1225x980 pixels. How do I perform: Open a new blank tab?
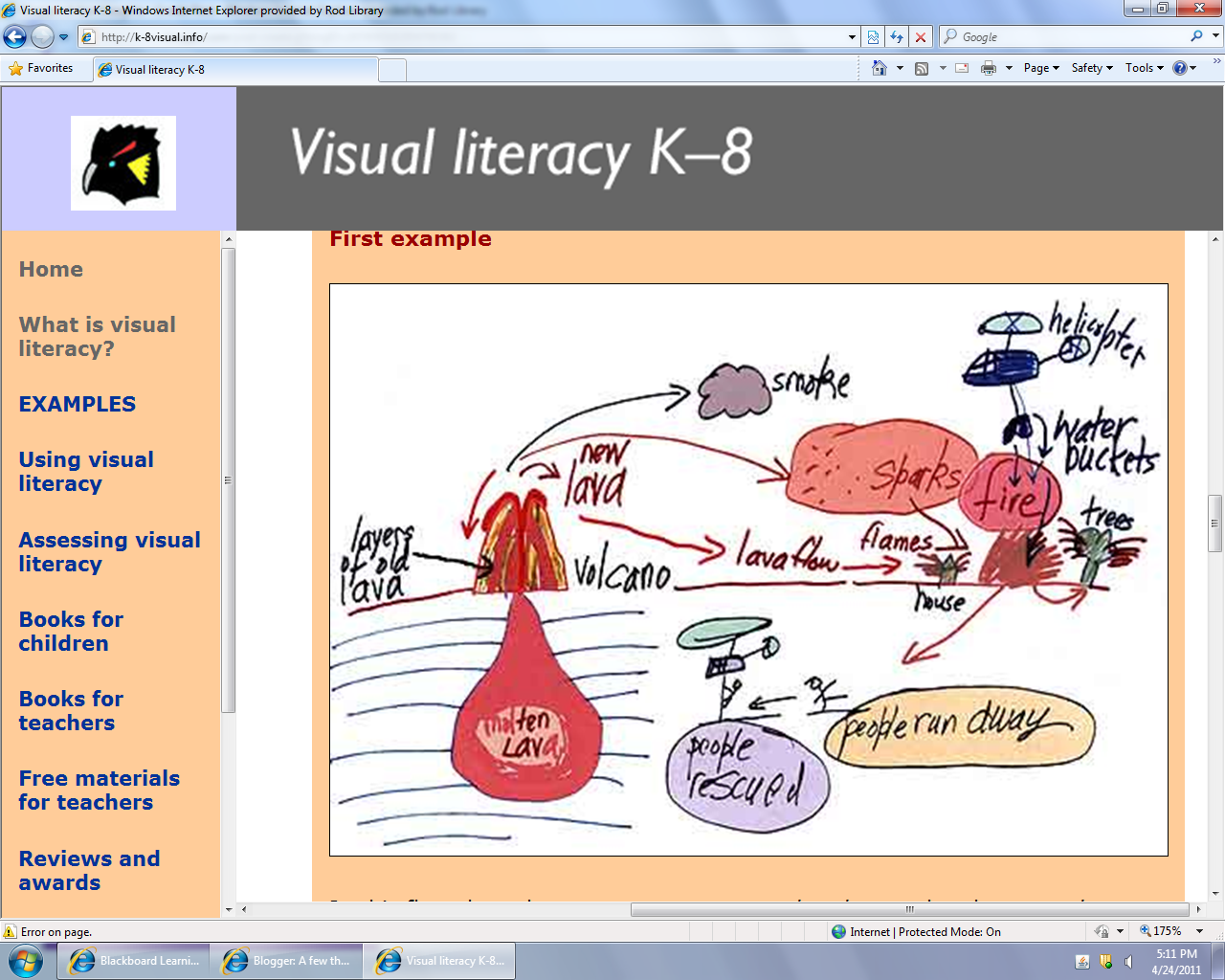[392, 70]
